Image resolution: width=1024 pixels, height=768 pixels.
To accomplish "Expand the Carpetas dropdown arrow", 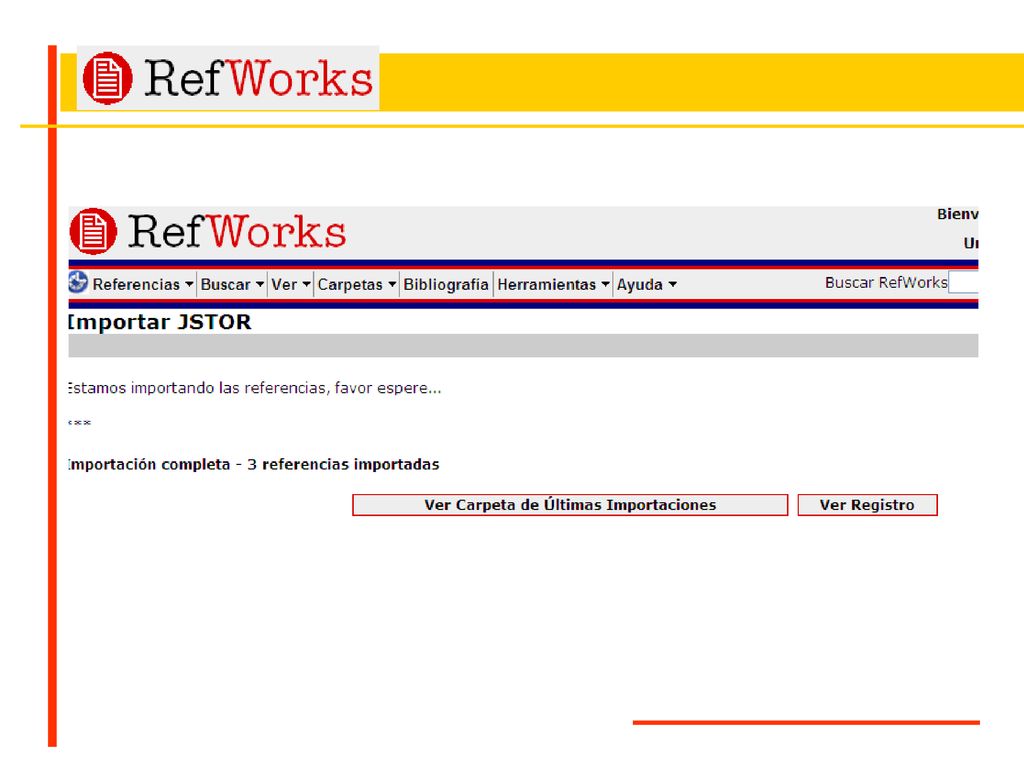I will [392, 284].
